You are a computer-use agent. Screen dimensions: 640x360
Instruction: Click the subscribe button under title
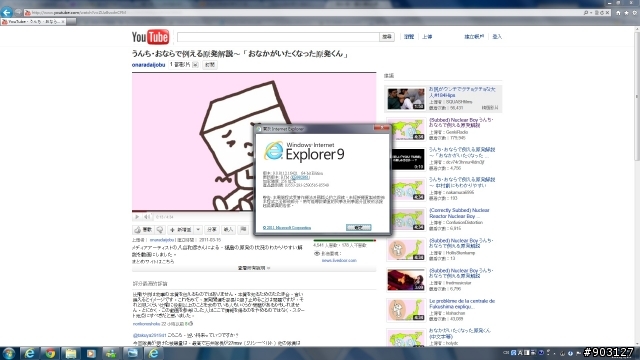pos(210,65)
